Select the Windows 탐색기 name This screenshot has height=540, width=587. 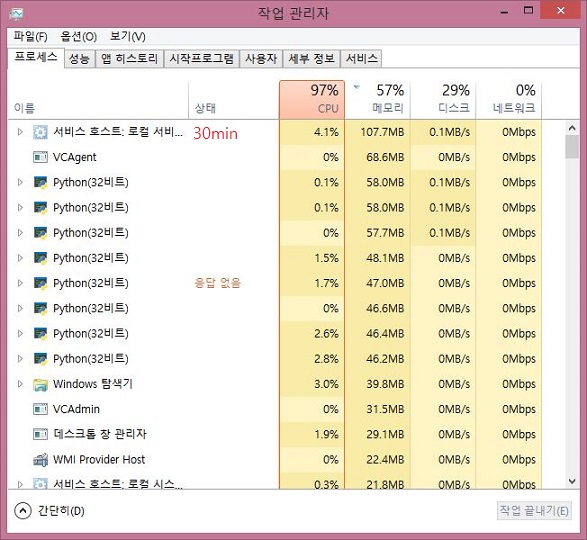pyautogui.click(x=93, y=384)
